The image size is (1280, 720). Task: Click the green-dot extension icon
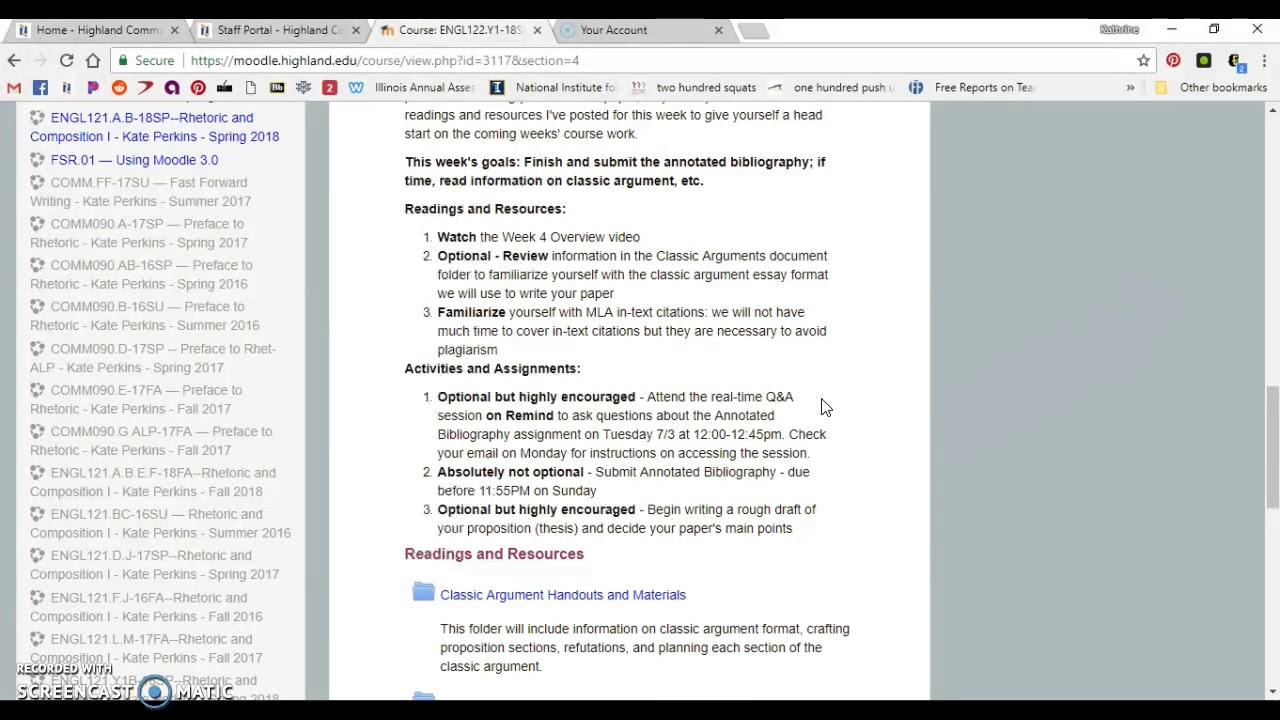pyautogui.click(x=1203, y=61)
